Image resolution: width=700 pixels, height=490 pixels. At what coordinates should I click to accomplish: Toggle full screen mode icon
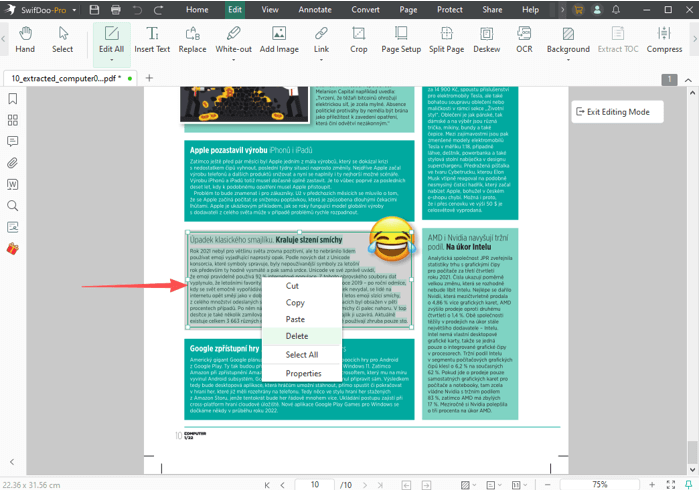coord(671,485)
